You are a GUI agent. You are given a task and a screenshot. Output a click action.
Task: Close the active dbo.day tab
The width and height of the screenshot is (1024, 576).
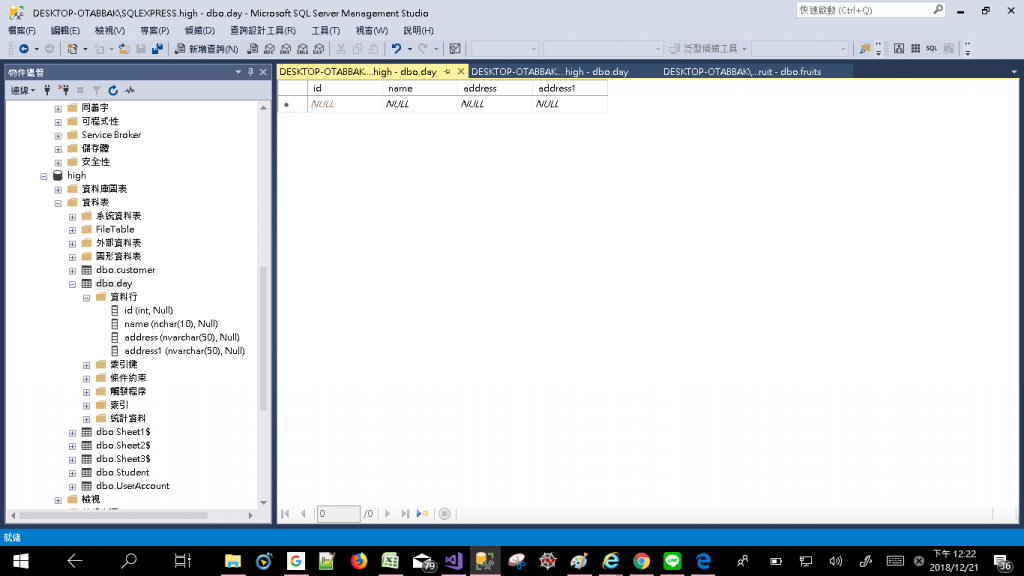pyautogui.click(x=461, y=72)
